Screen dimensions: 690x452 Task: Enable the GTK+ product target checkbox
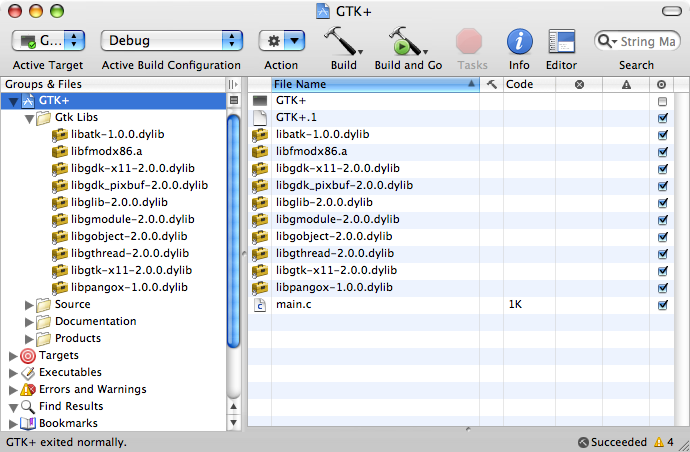(x=662, y=101)
